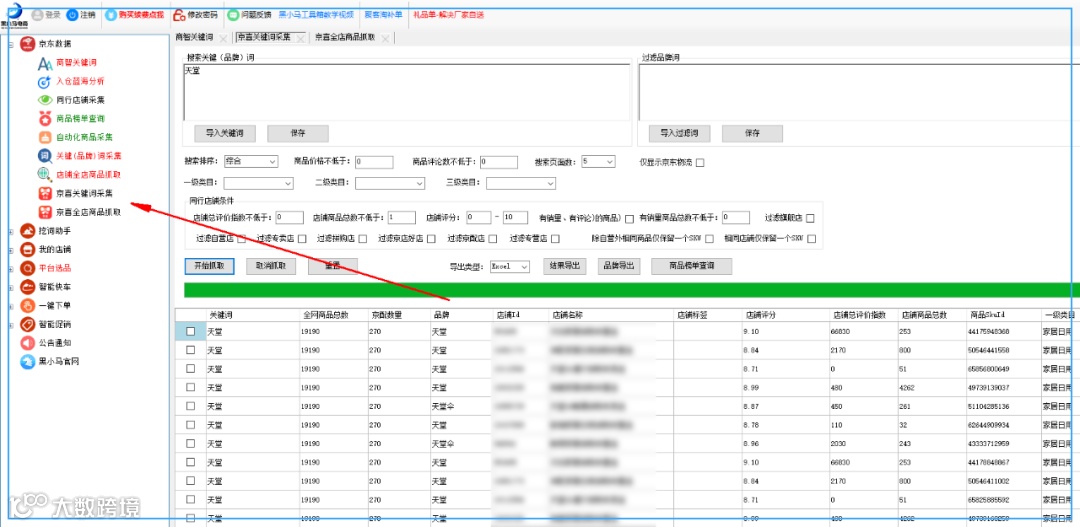
Task: Click the green progress bar
Action: pyautogui.click(x=632, y=289)
